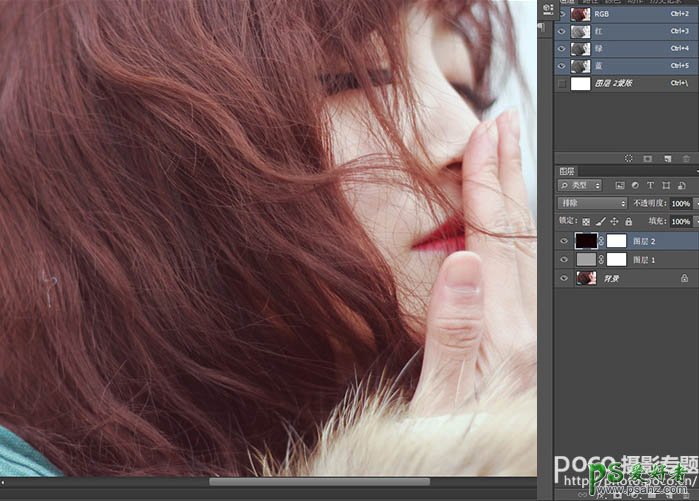
Task: Toggle visibility of 背景 layer
Action: click(565, 278)
